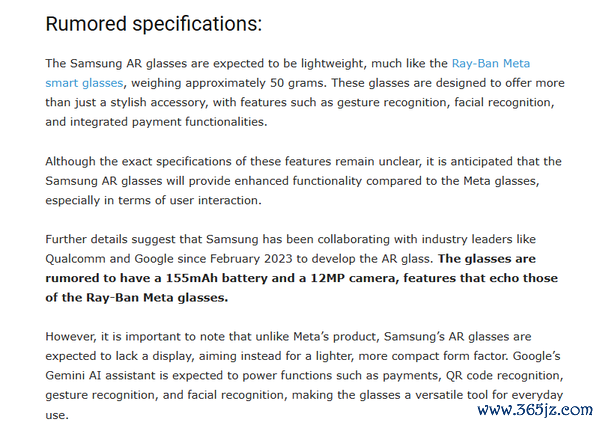Click the blue "smart glasses" link text
This screenshot has width=600, height=425.
click(84, 83)
